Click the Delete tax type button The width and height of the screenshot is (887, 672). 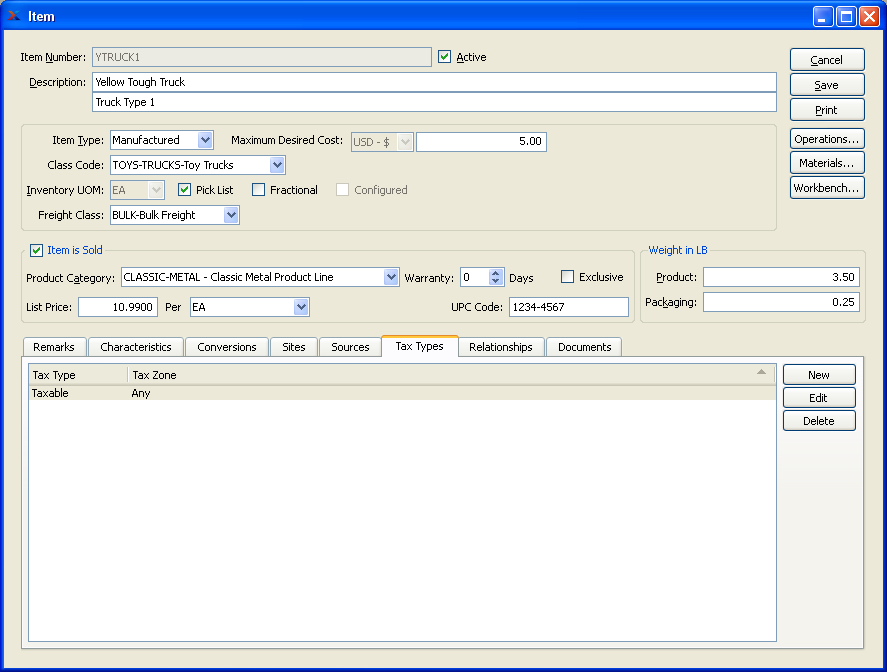(819, 421)
